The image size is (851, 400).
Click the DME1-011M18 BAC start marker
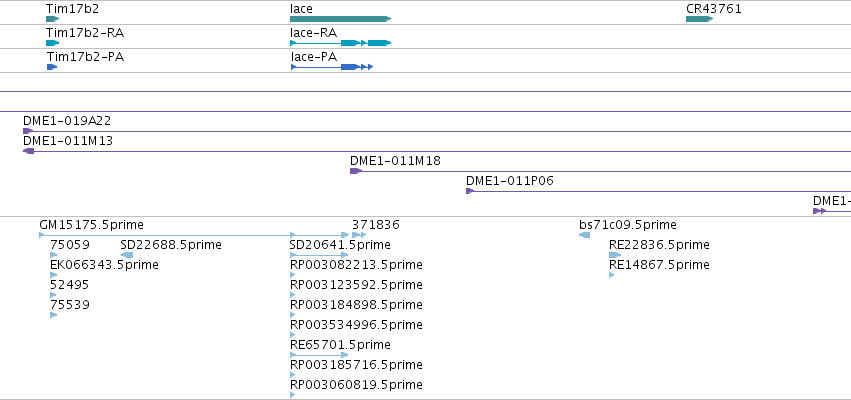(x=356, y=171)
